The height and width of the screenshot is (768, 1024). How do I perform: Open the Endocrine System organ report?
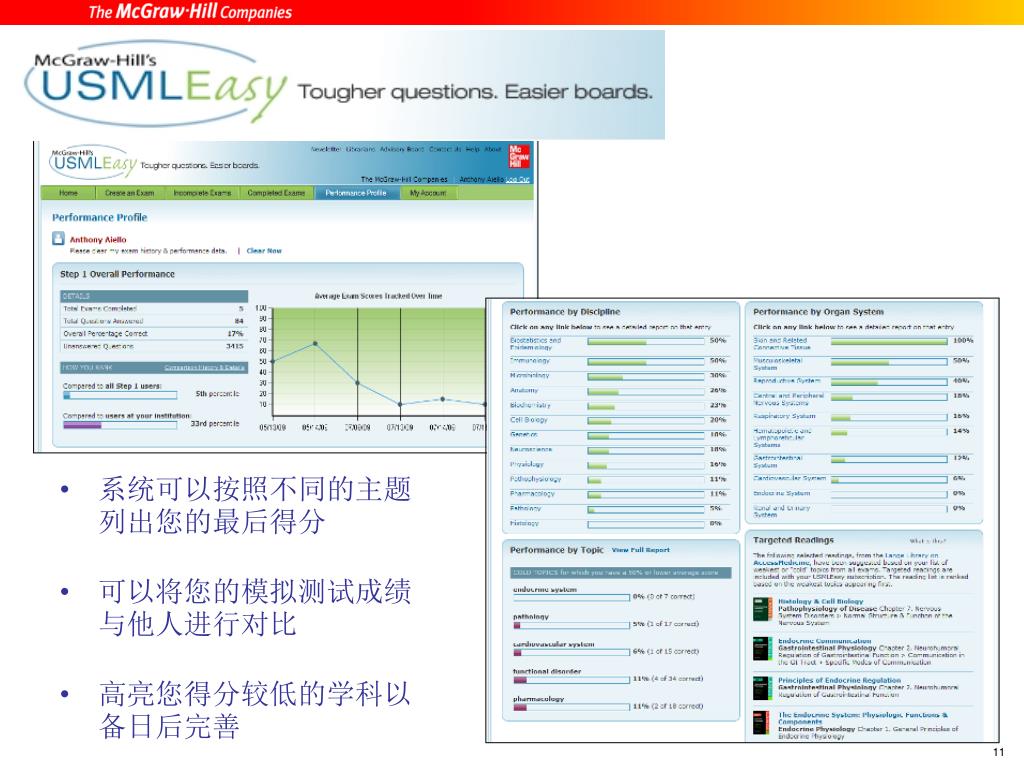click(782, 494)
